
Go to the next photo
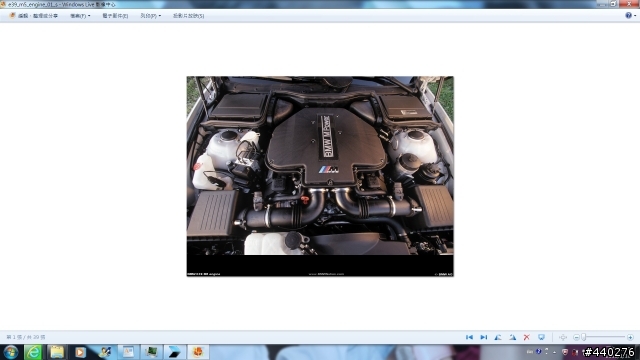pos(484,337)
